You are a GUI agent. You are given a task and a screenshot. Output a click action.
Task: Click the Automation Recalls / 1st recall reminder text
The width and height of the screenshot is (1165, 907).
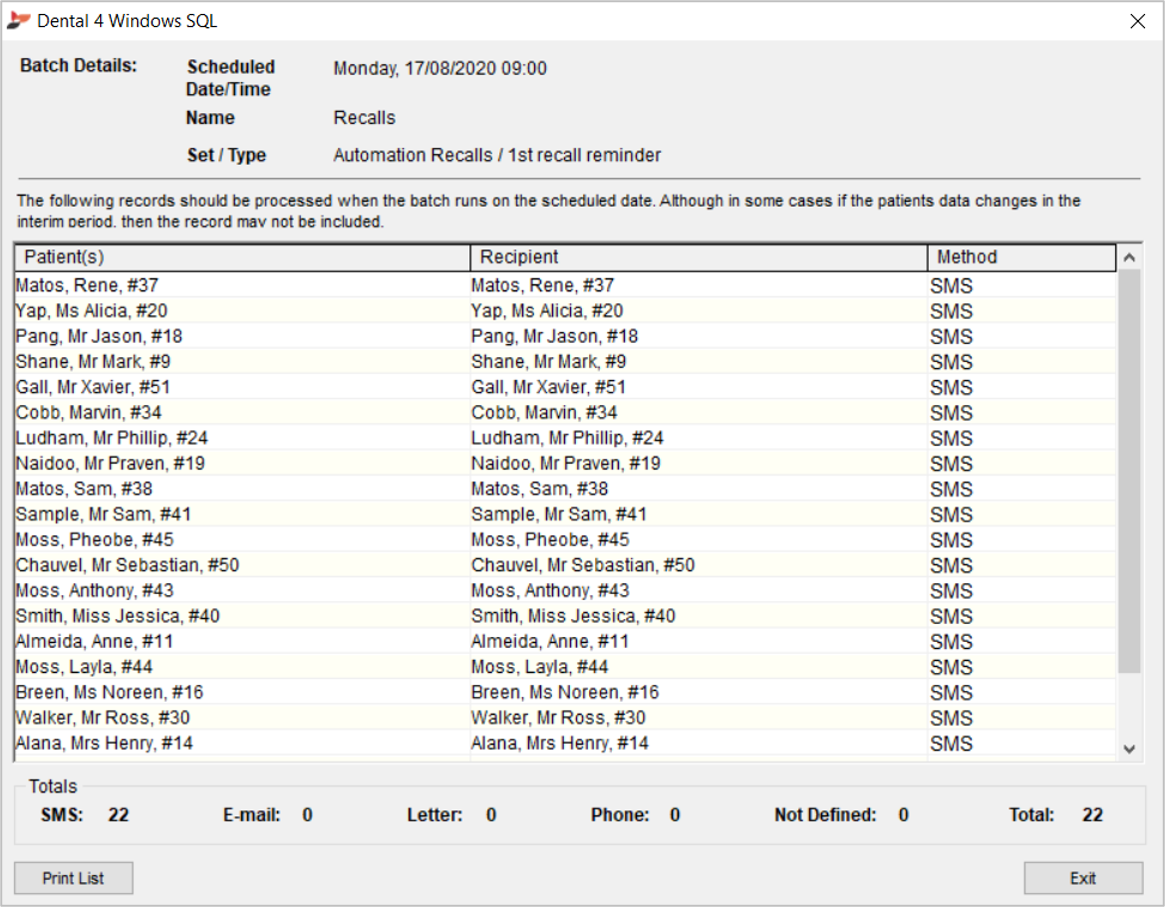click(x=497, y=155)
